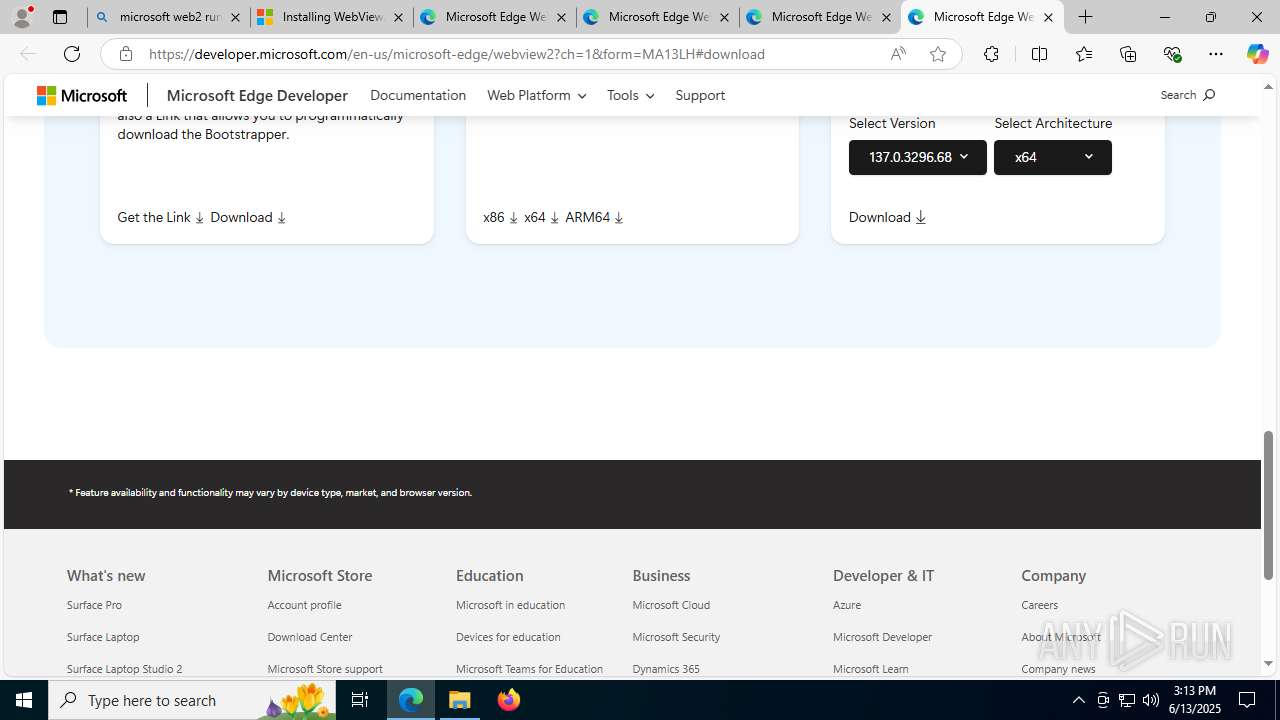Image resolution: width=1280 pixels, height=720 pixels.
Task: Click the Refresh page icon
Action: click(72, 54)
